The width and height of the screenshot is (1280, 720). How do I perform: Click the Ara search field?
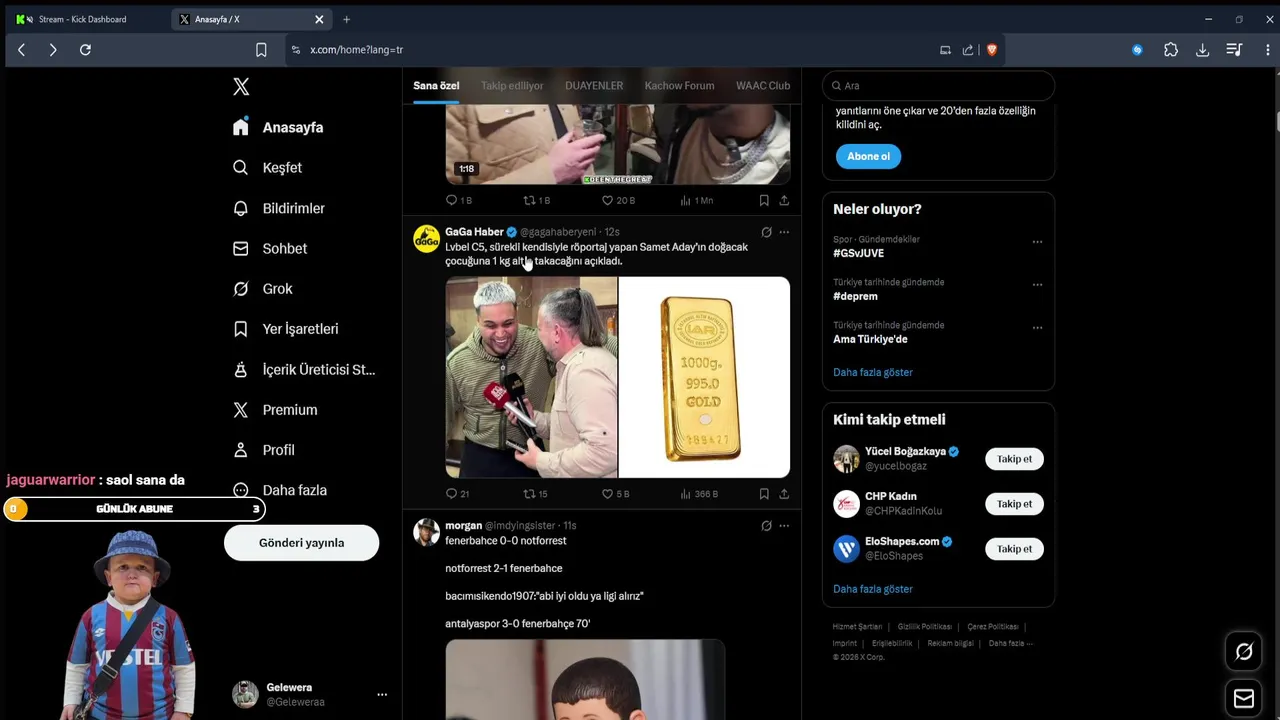coord(938,86)
